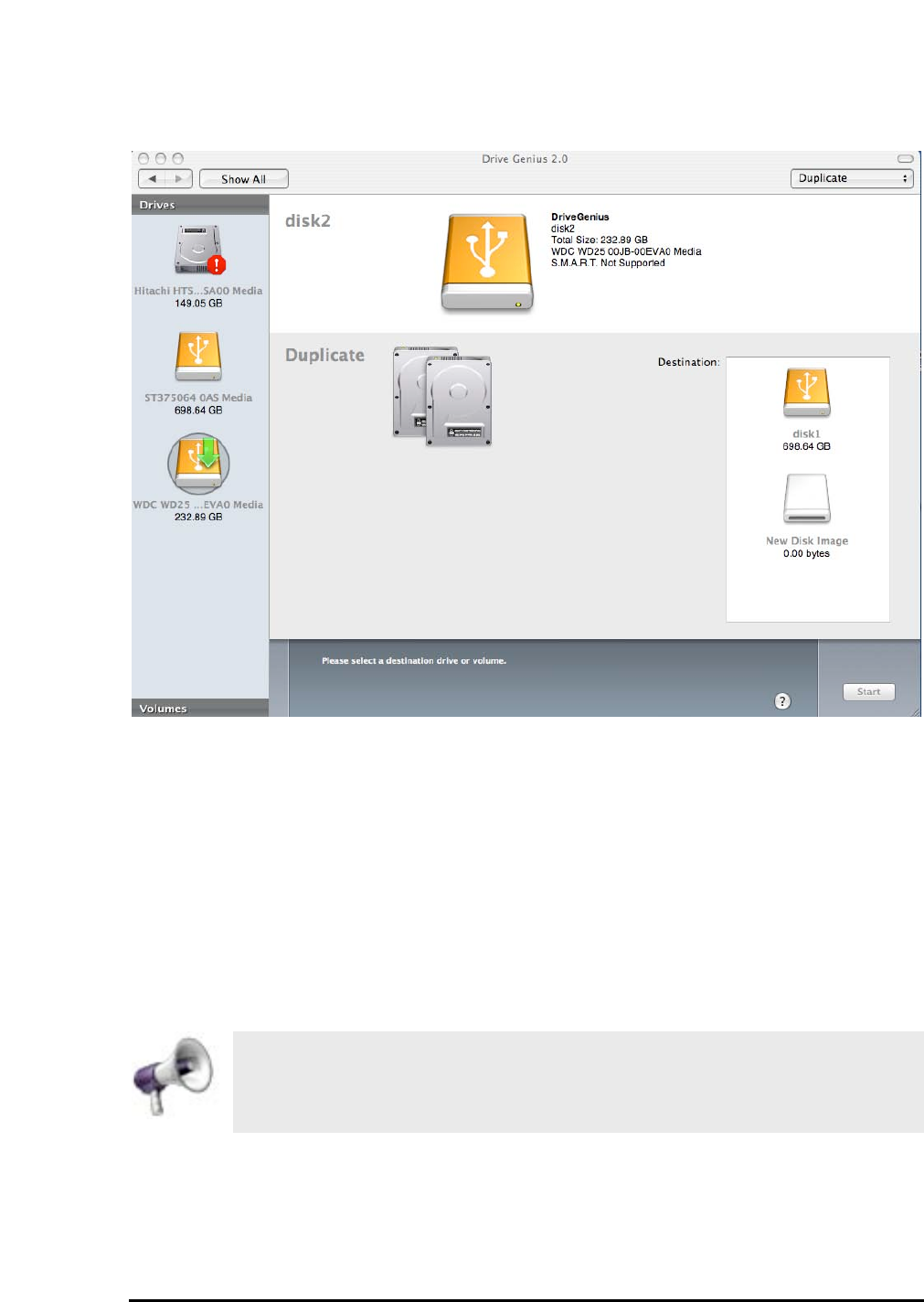Image resolution: width=924 pixels, height=1302 pixels.
Task: Choose disk1 as destination drive
Action: click(x=806, y=392)
